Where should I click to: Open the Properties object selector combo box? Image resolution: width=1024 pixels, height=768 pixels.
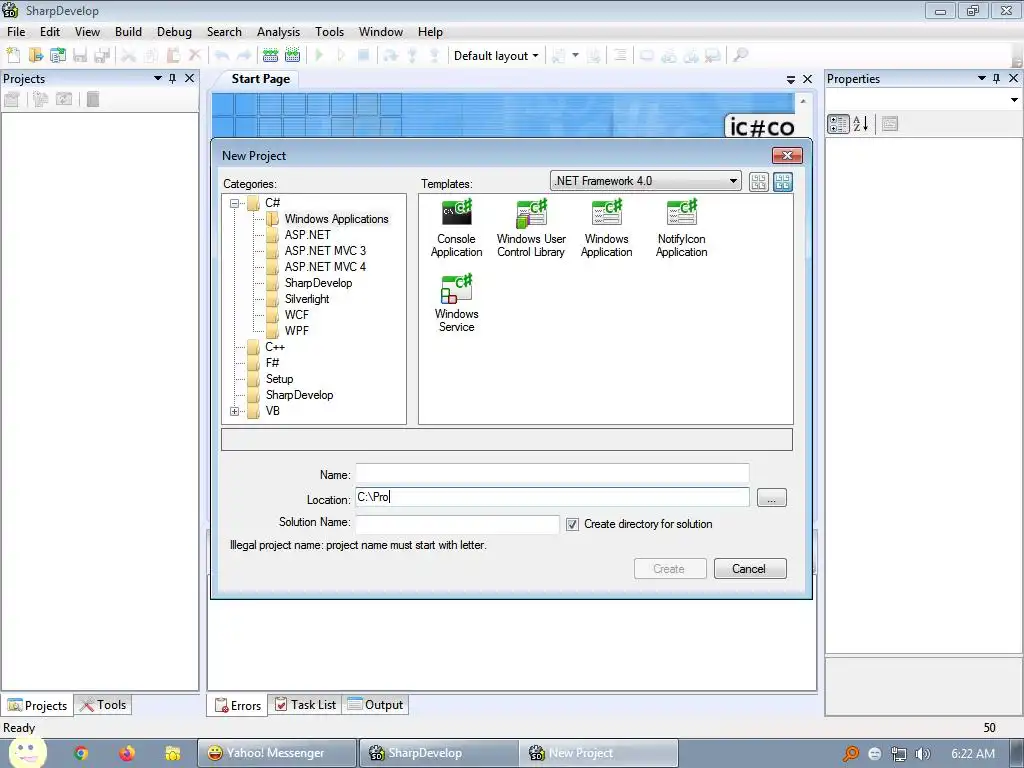coord(923,100)
